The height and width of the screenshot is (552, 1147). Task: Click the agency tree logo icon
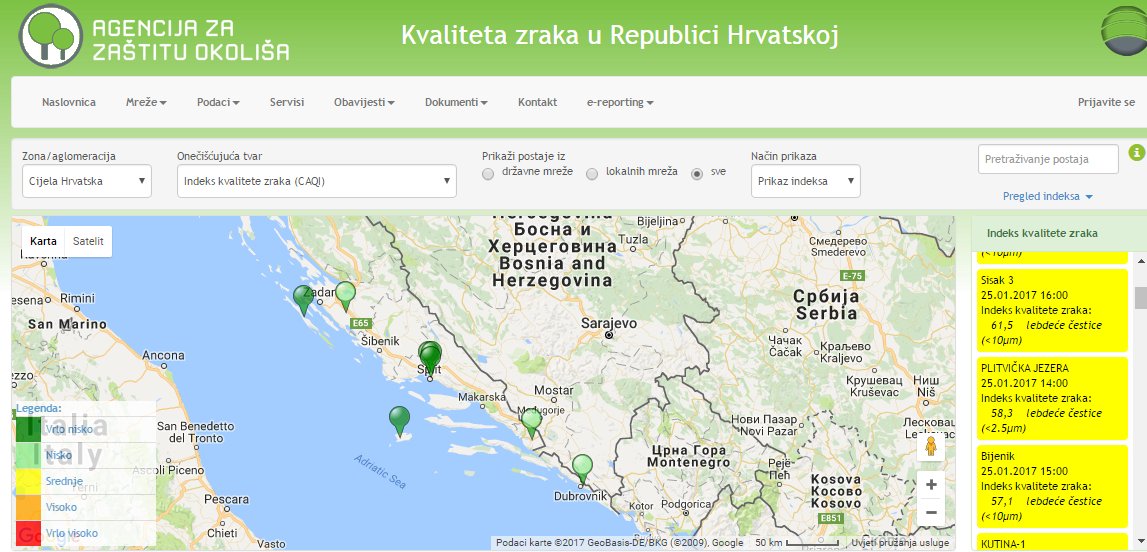point(50,36)
